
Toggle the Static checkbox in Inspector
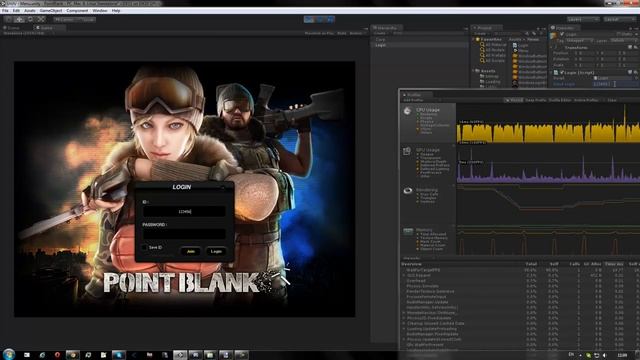click(x=619, y=34)
